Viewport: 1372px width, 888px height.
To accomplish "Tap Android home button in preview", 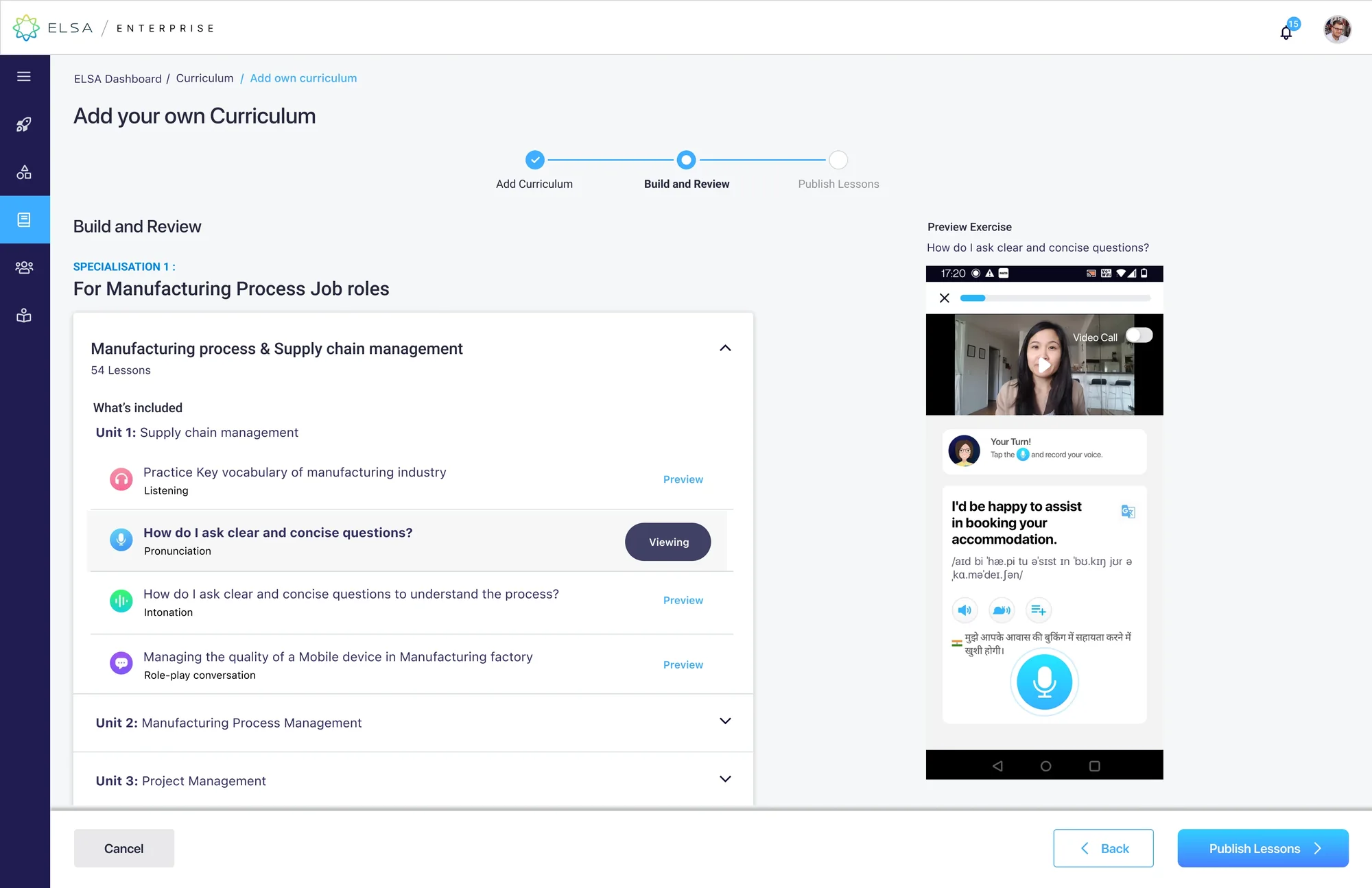I will point(1045,766).
